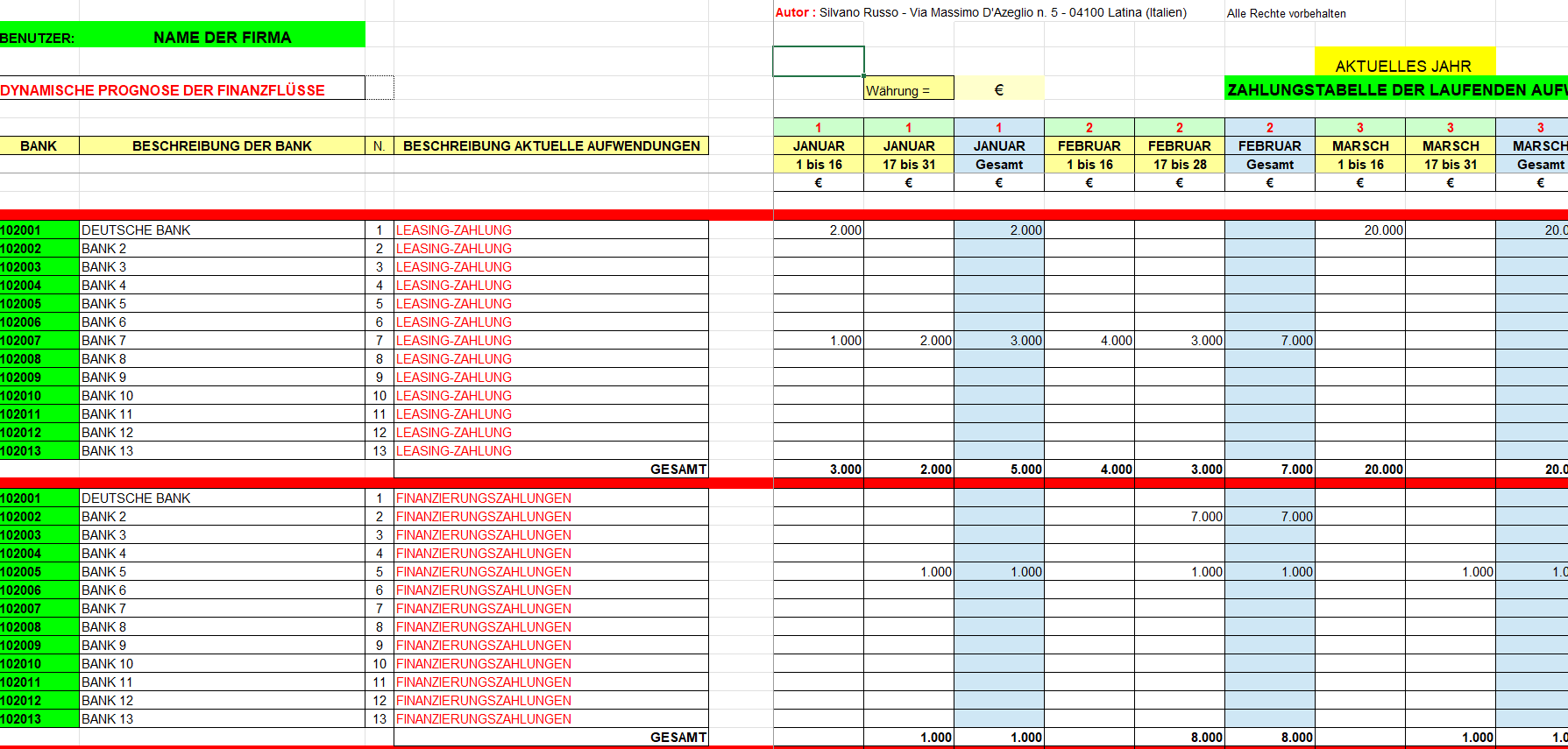Select the N. column header cell
The height and width of the screenshot is (749, 1568).
(379, 145)
